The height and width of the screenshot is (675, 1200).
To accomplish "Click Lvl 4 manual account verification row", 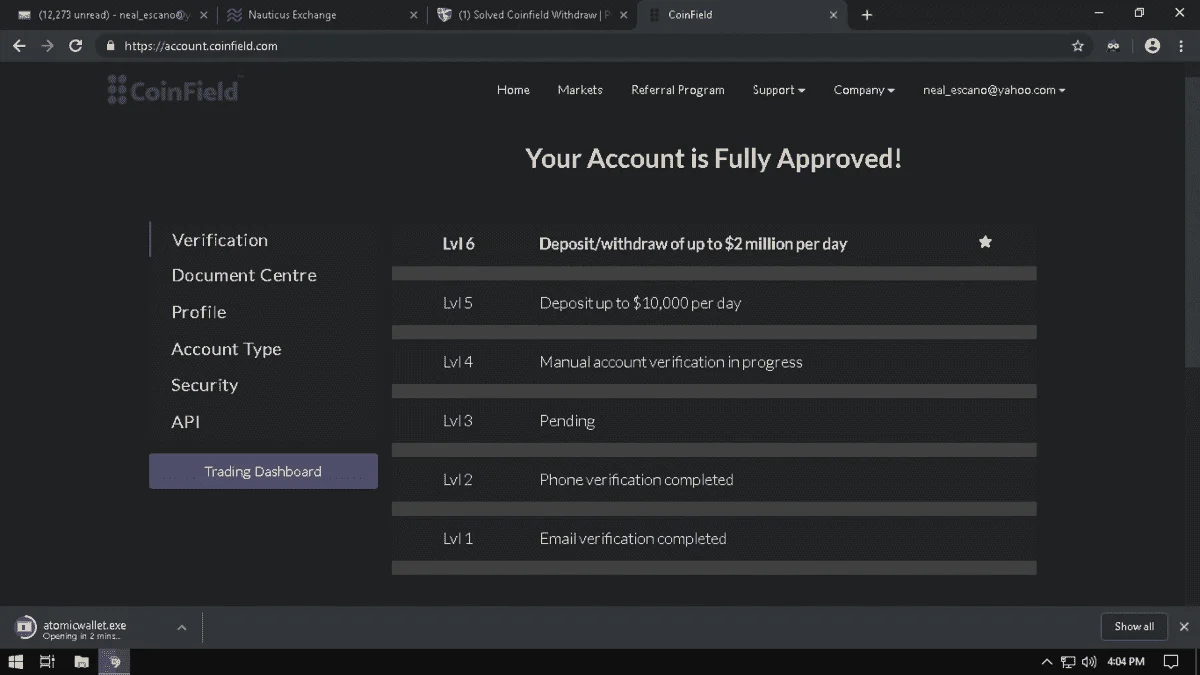I will [x=714, y=362].
